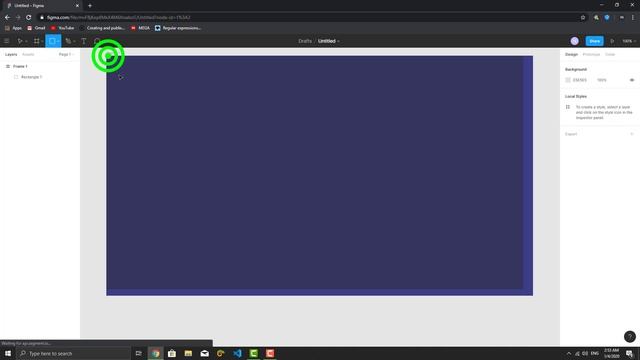This screenshot has height=360, width=640.
Task: Click the Background color swatch
Action: point(568,80)
